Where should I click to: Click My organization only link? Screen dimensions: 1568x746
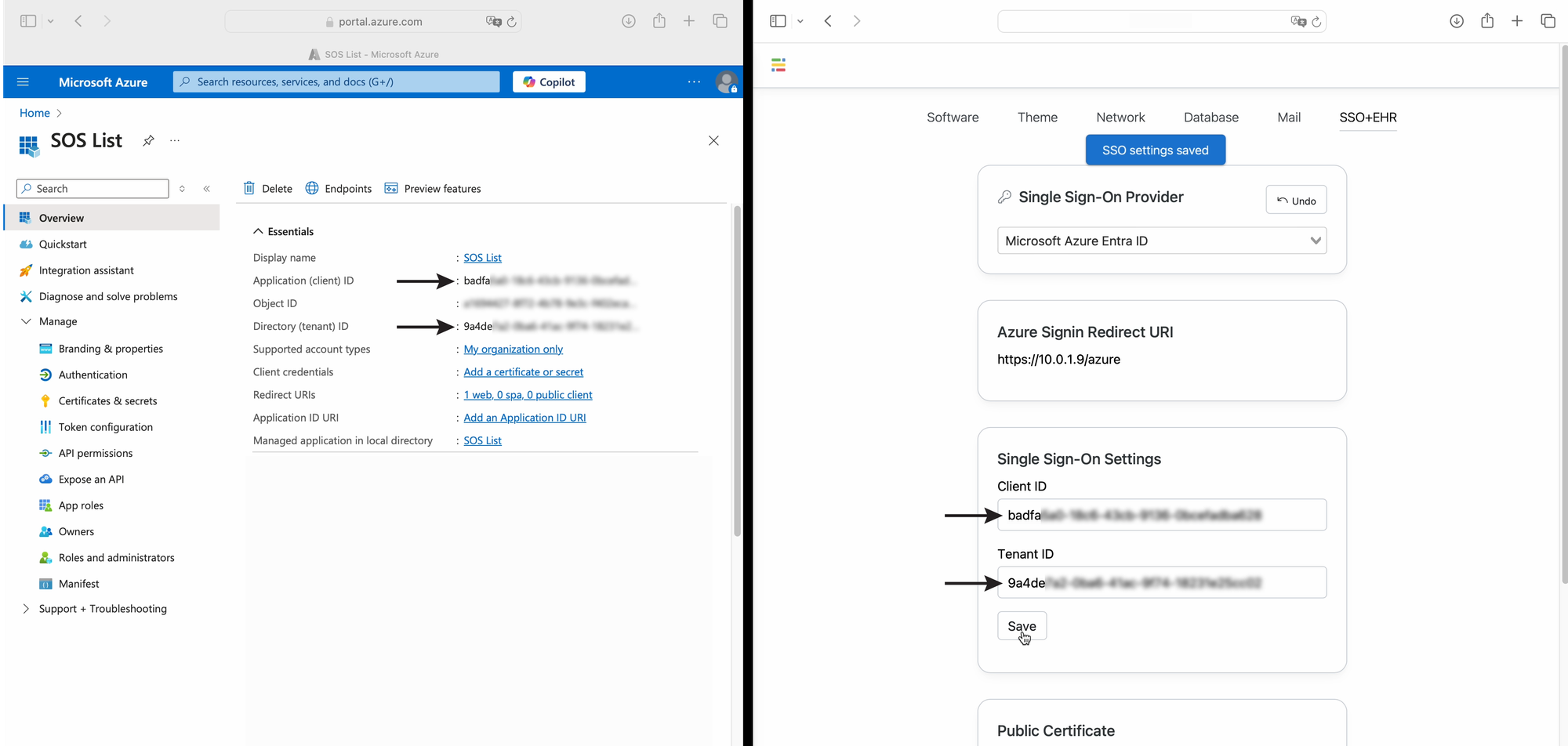click(514, 349)
